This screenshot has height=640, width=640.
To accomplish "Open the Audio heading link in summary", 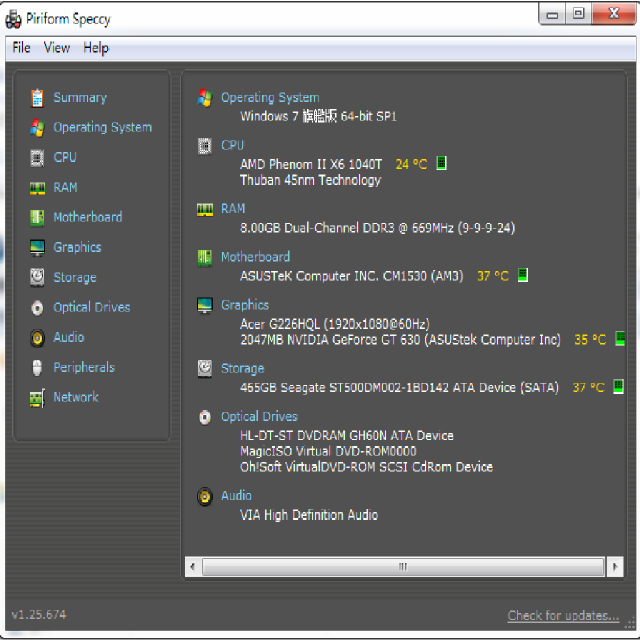I will pyautogui.click(x=236, y=496).
